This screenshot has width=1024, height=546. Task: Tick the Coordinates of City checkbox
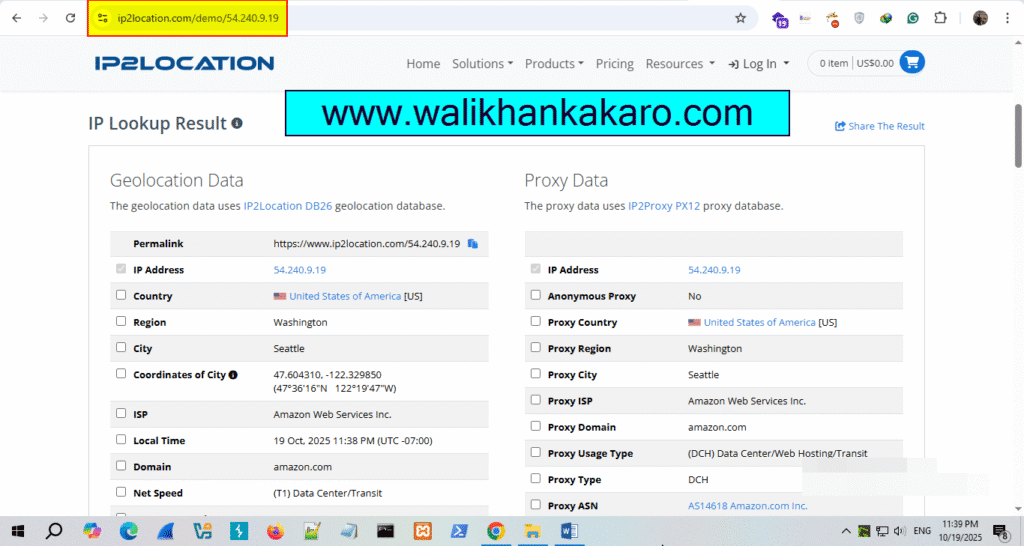(x=121, y=374)
